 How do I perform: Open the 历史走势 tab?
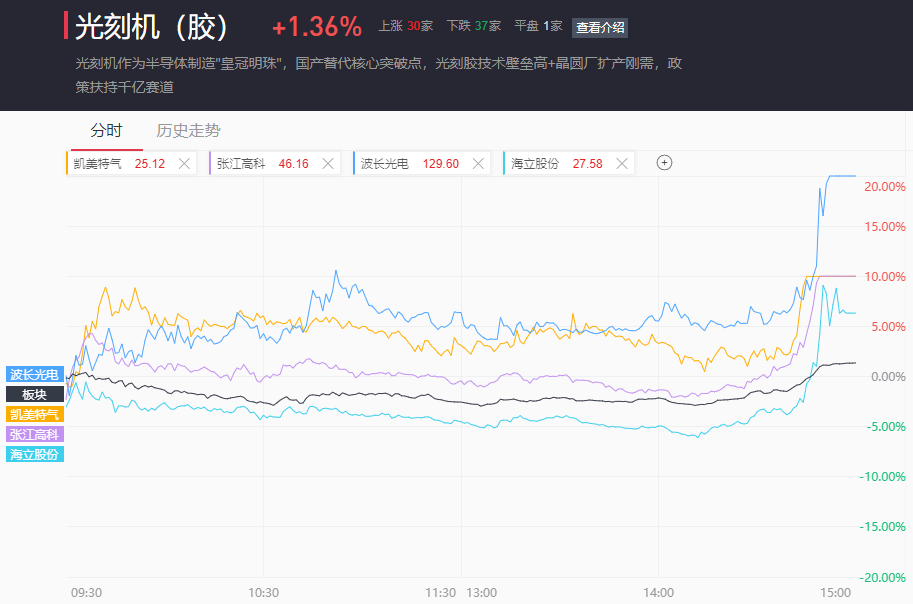[x=188, y=130]
